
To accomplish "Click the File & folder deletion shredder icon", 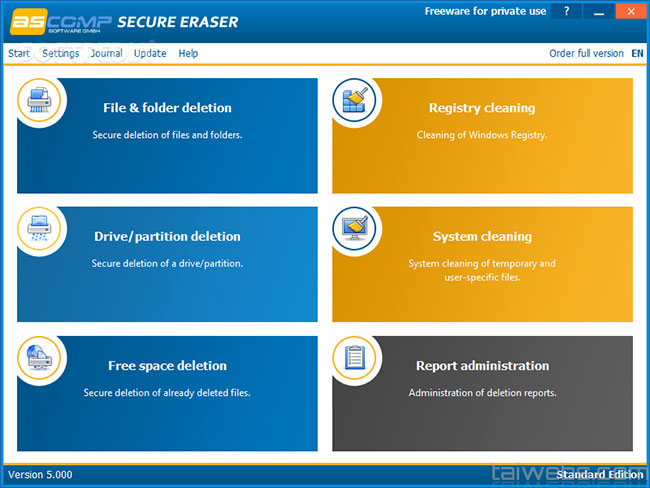I will [40, 100].
